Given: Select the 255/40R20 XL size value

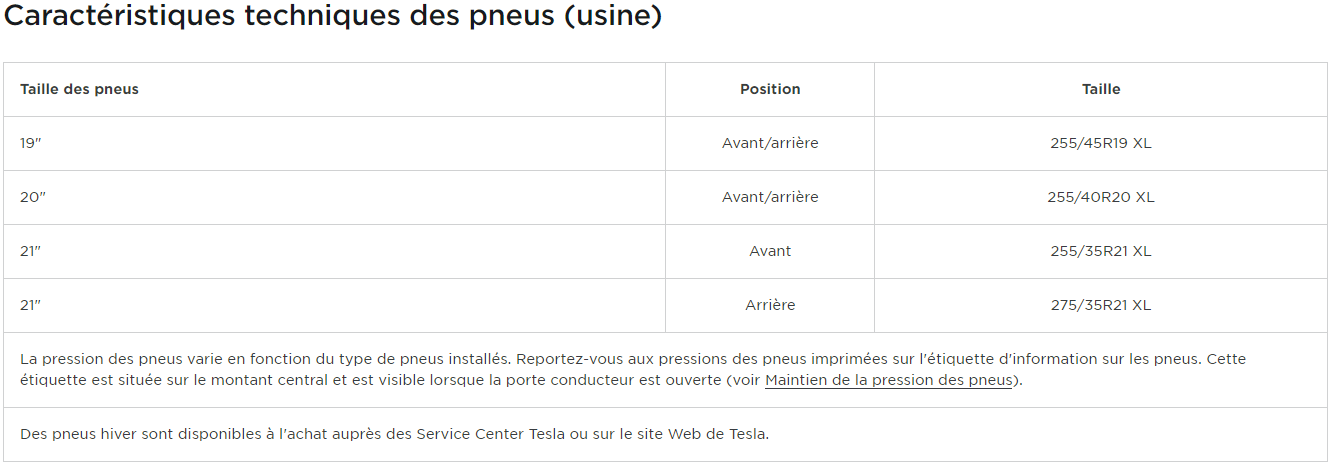Looking at the screenshot, I should tap(1101, 197).
